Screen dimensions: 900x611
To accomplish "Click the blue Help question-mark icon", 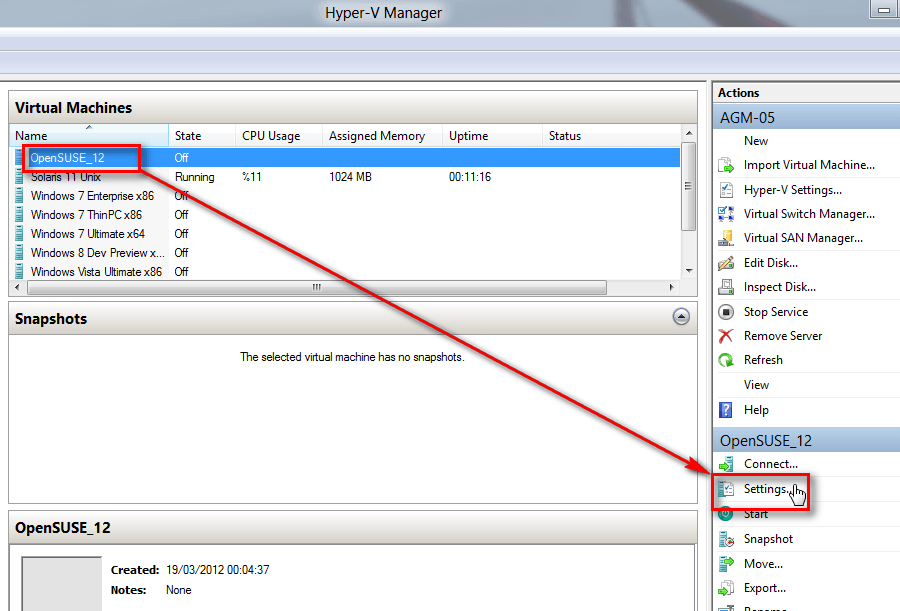I will point(726,410).
